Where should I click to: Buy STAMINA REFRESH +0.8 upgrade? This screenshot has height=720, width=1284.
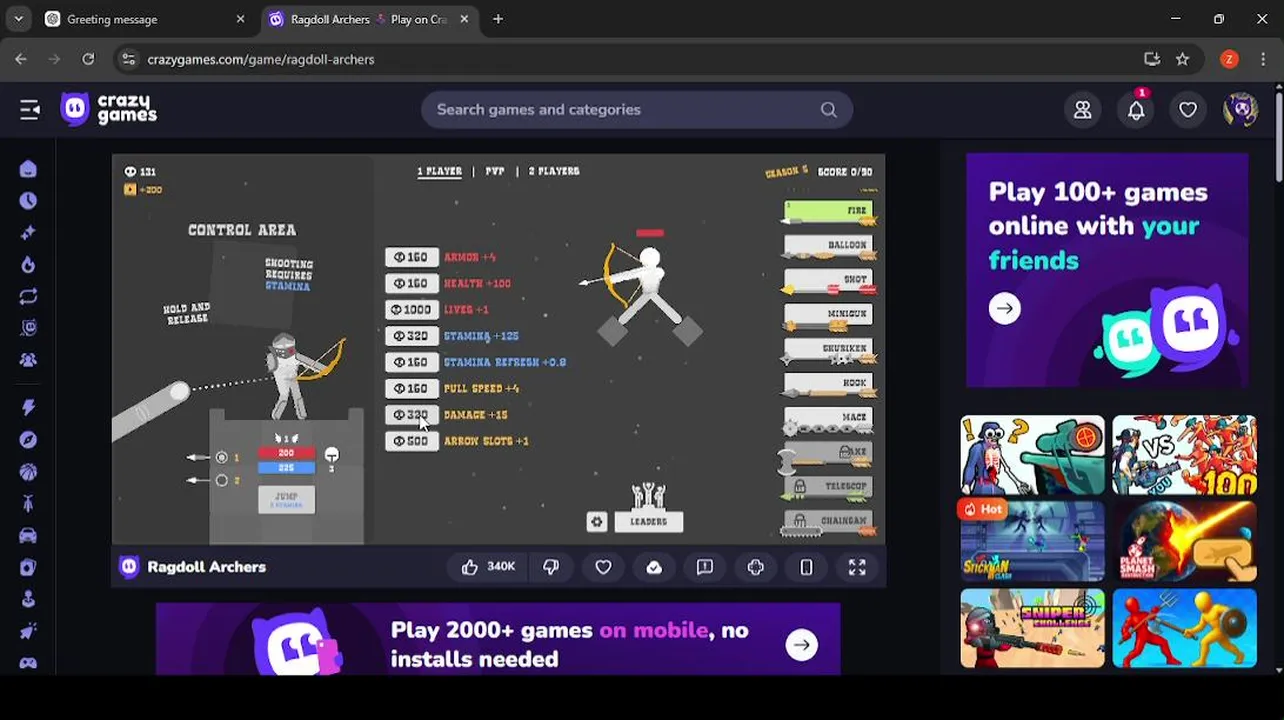pos(412,362)
